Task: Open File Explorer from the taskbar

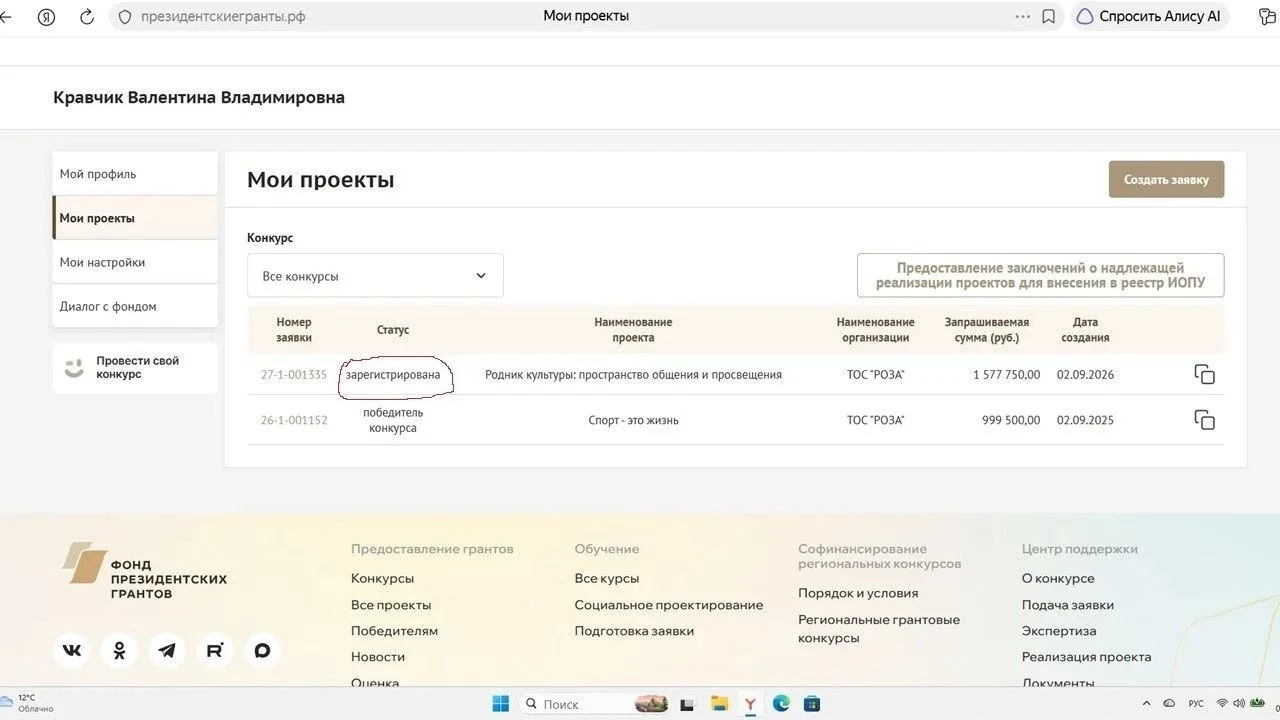Action: tap(720, 704)
